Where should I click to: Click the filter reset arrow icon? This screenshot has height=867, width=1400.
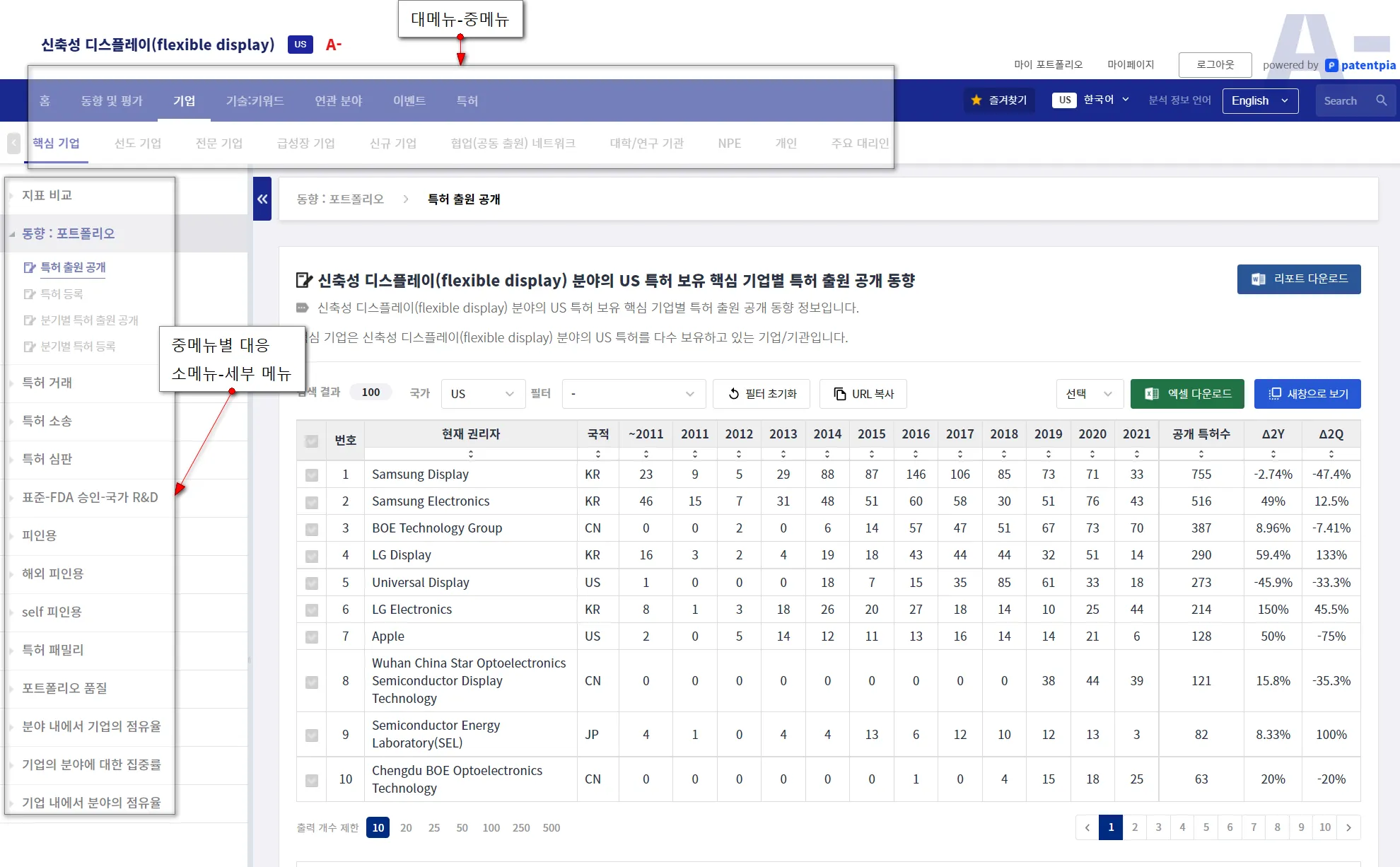point(733,394)
